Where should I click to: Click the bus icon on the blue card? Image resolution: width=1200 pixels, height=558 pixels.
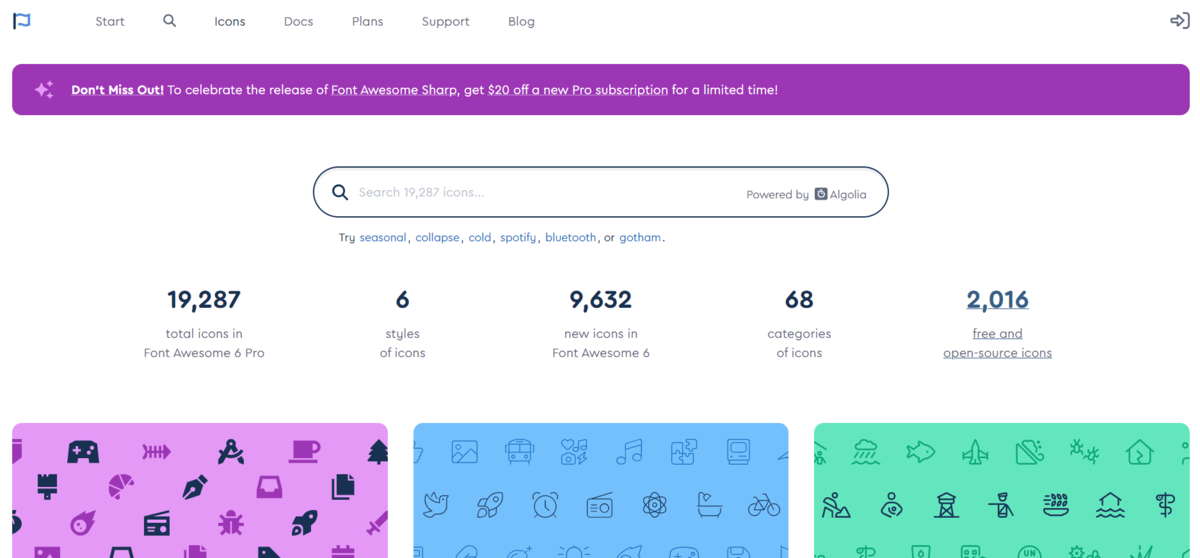(519, 452)
